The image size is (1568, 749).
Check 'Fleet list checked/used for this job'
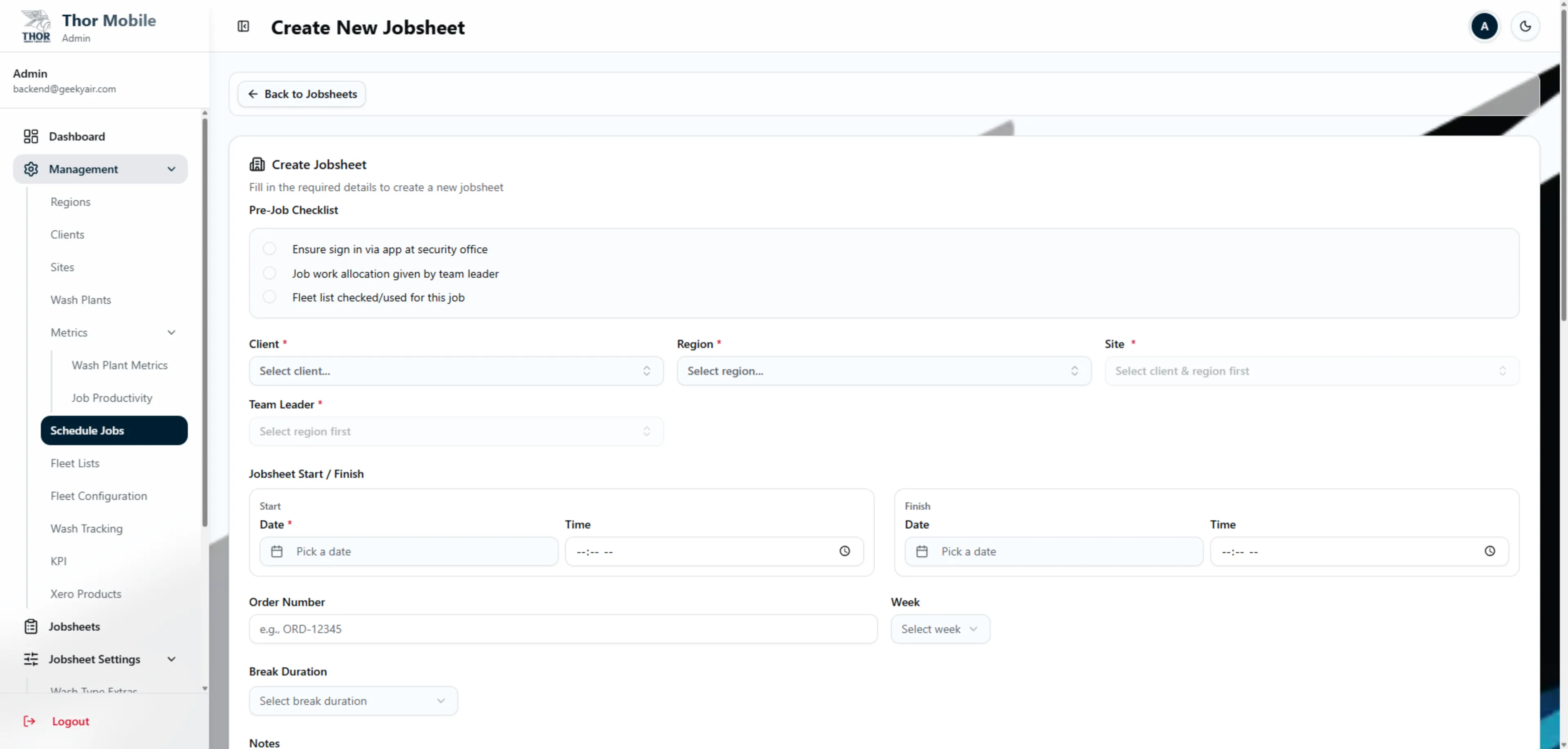click(269, 297)
